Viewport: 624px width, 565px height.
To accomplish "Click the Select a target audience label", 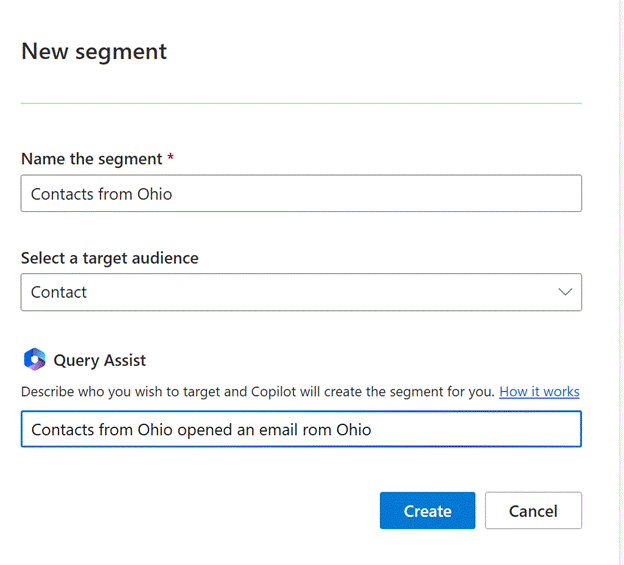I will click(109, 258).
